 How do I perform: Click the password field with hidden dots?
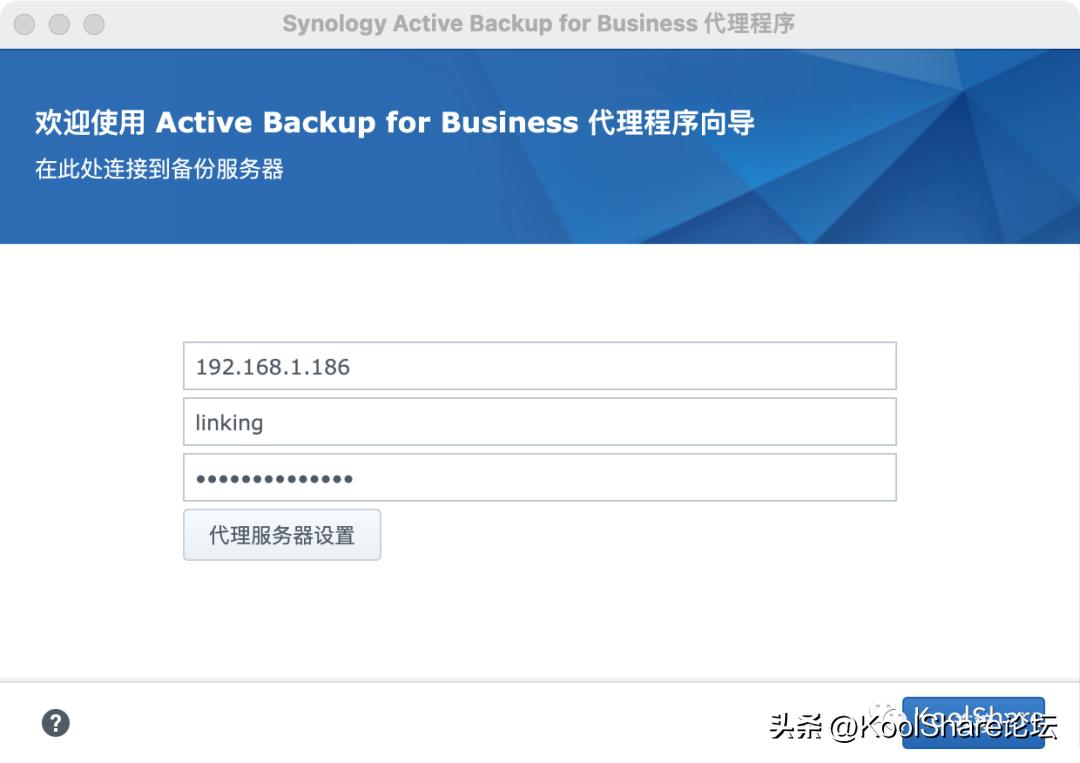(x=540, y=478)
